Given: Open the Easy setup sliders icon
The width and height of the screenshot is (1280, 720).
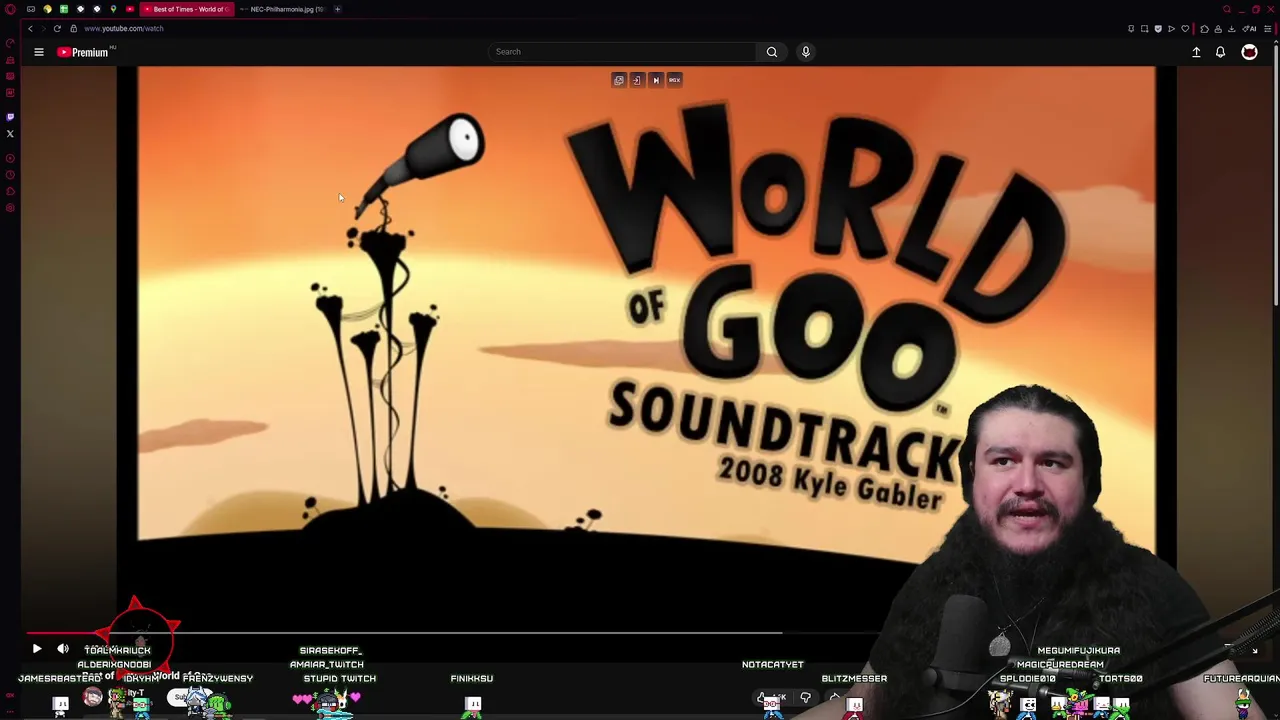Looking at the screenshot, I should (1267, 29).
